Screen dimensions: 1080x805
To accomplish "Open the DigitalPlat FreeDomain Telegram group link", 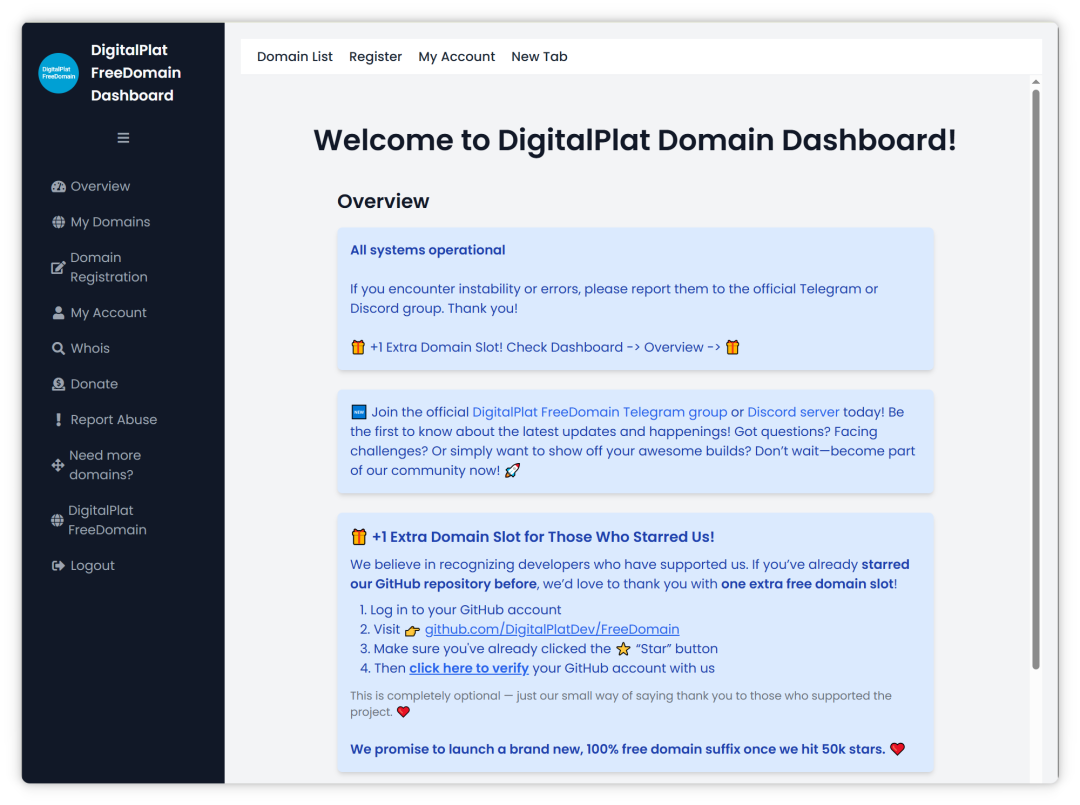I will pyautogui.click(x=599, y=412).
